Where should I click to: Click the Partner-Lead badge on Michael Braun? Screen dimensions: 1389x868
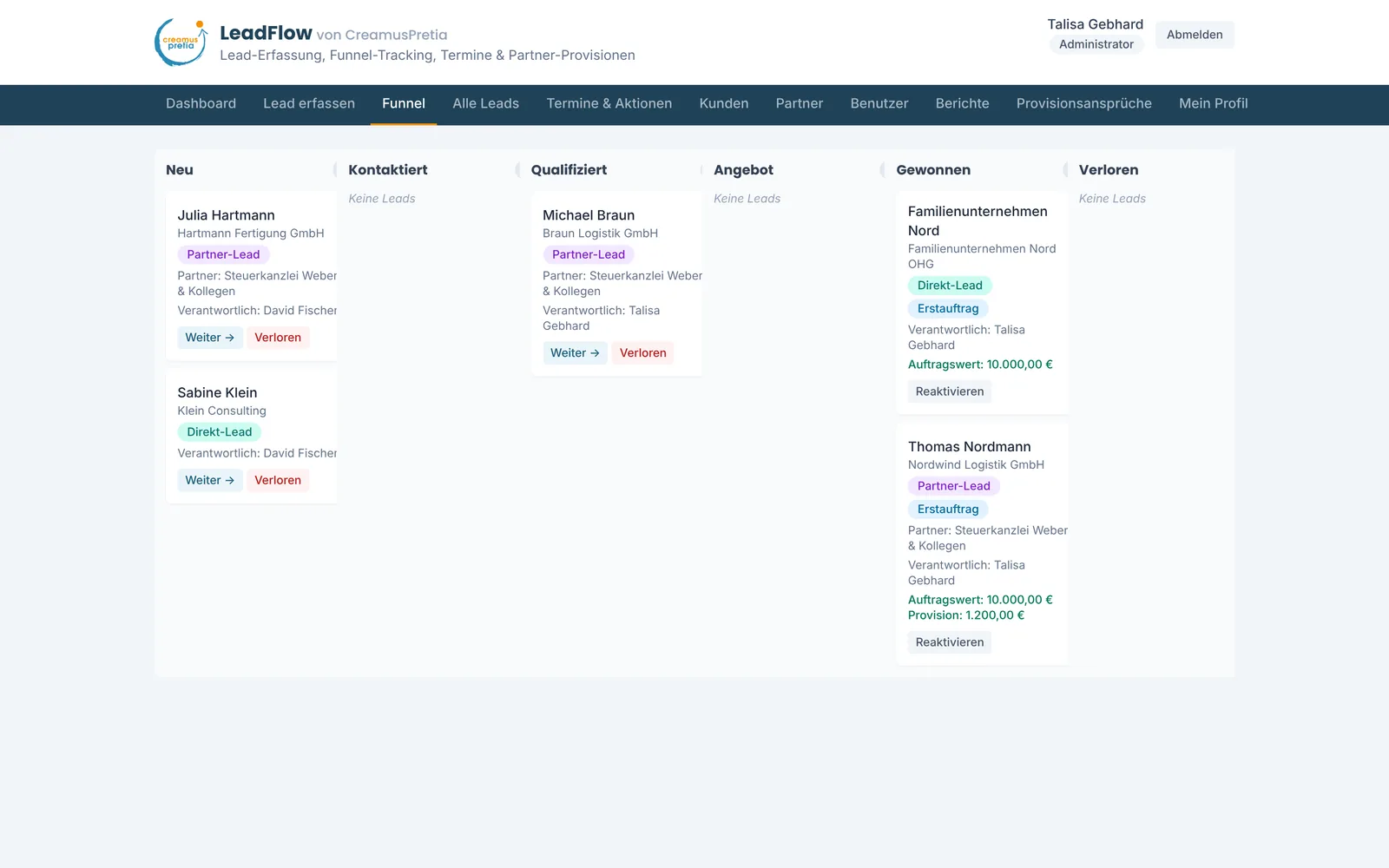pos(589,254)
